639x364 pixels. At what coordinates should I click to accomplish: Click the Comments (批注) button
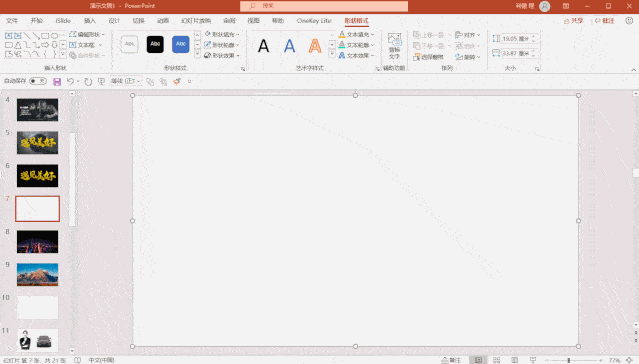coord(604,20)
